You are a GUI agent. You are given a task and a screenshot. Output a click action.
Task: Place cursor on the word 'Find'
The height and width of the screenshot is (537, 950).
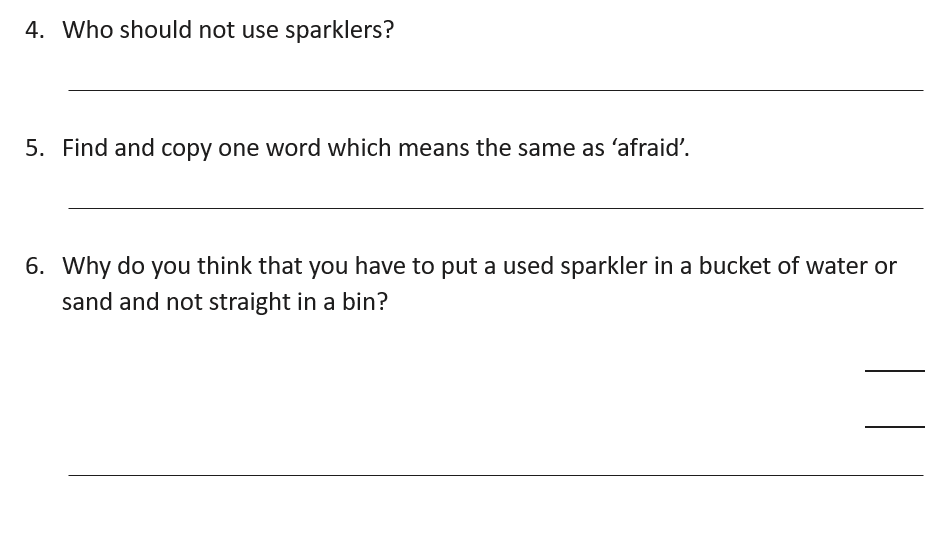pos(85,148)
